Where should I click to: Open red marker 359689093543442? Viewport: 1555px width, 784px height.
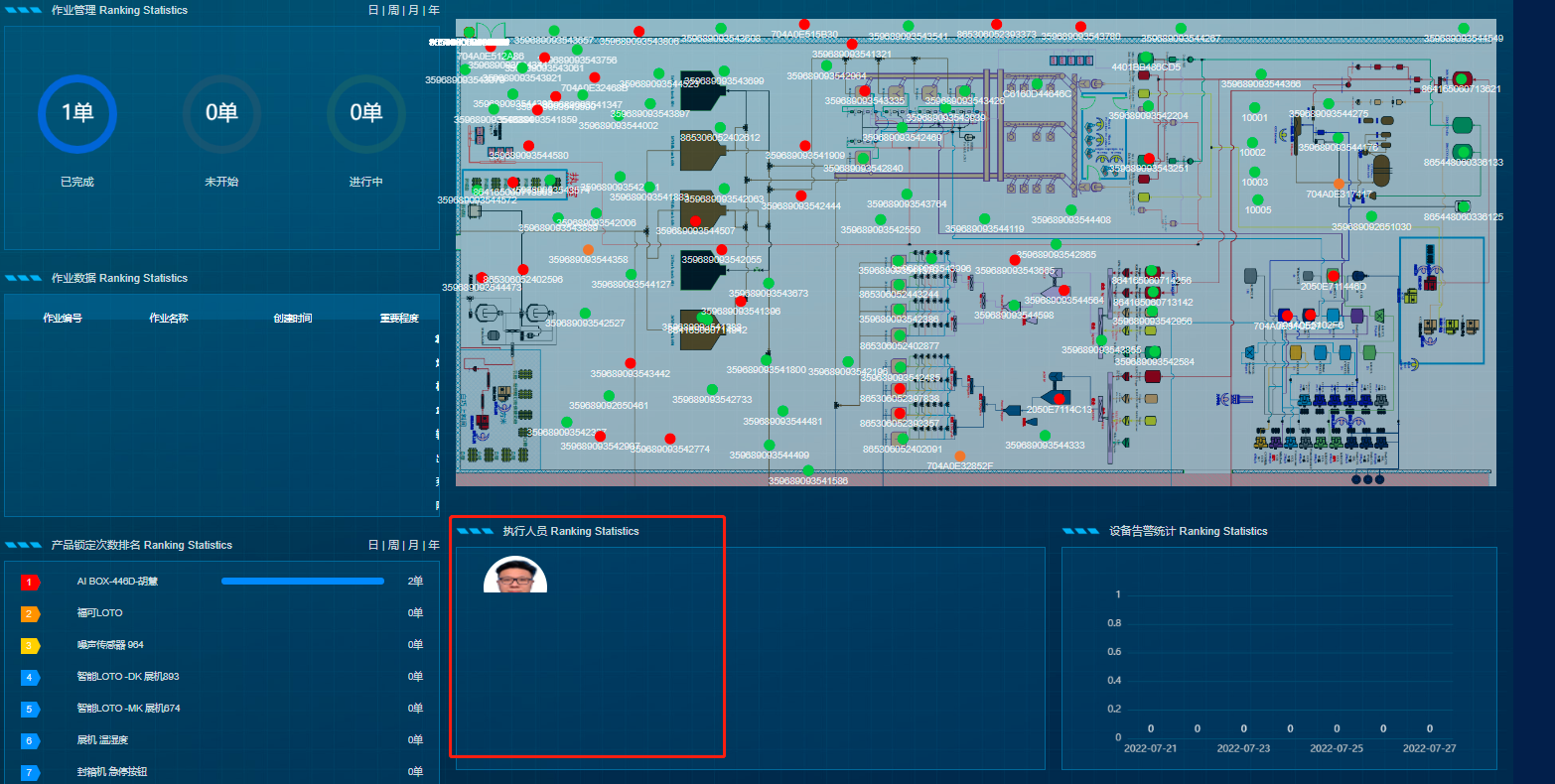point(630,363)
